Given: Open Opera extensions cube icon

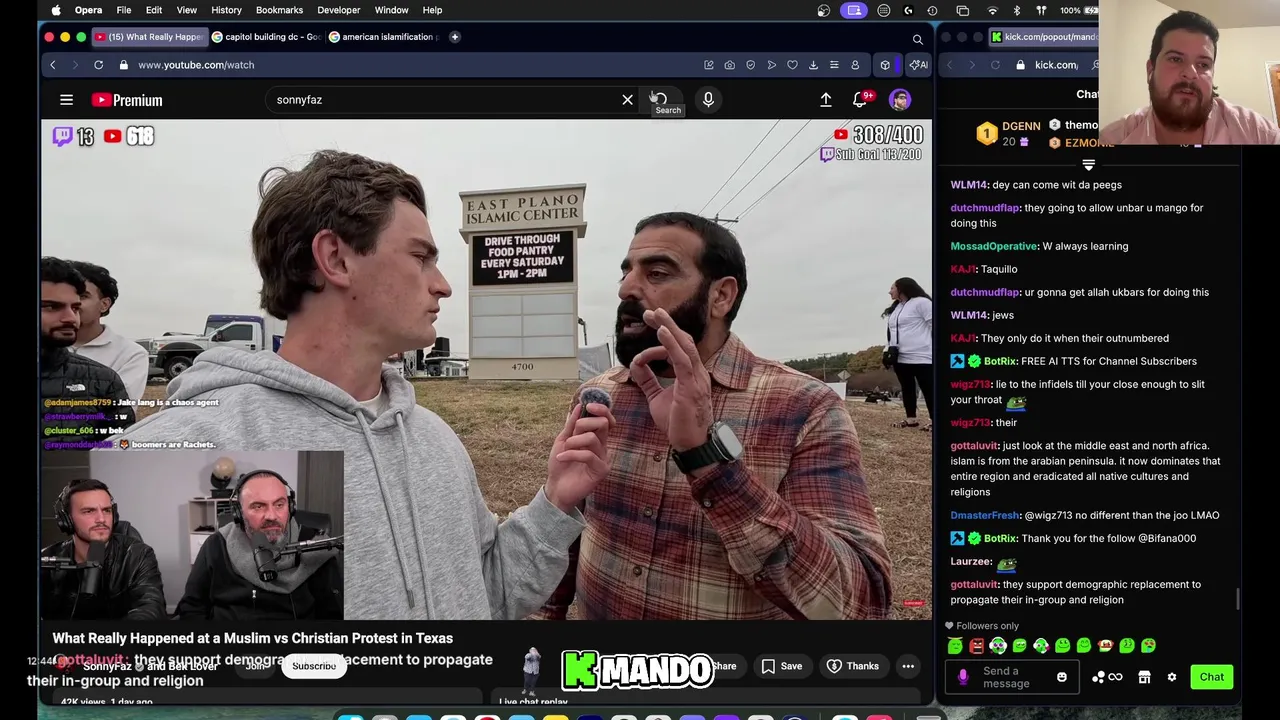Looking at the screenshot, I should pyautogui.click(x=885, y=65).
